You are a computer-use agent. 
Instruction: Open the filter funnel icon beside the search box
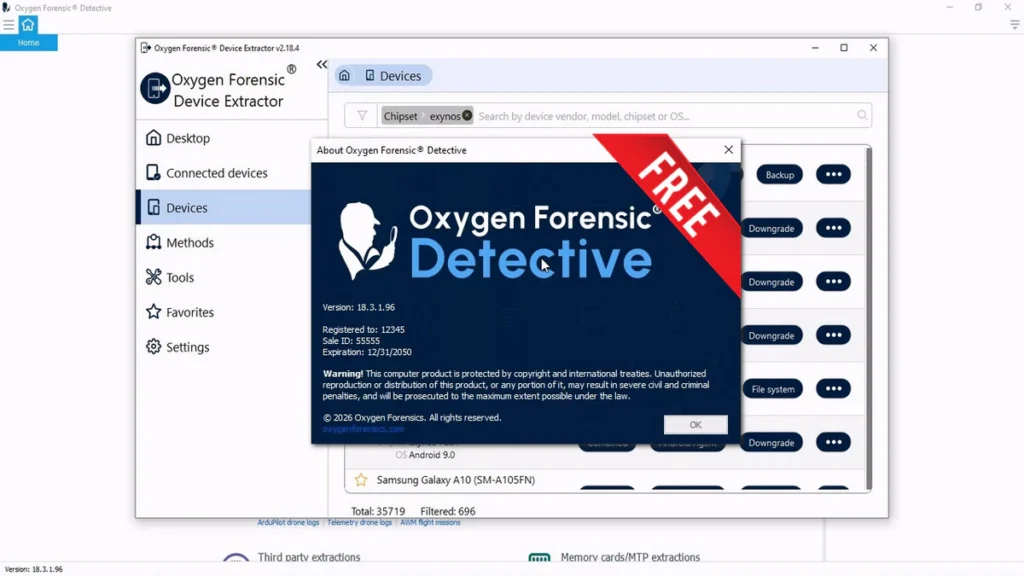pyautogui.click(x=362, y=116)
